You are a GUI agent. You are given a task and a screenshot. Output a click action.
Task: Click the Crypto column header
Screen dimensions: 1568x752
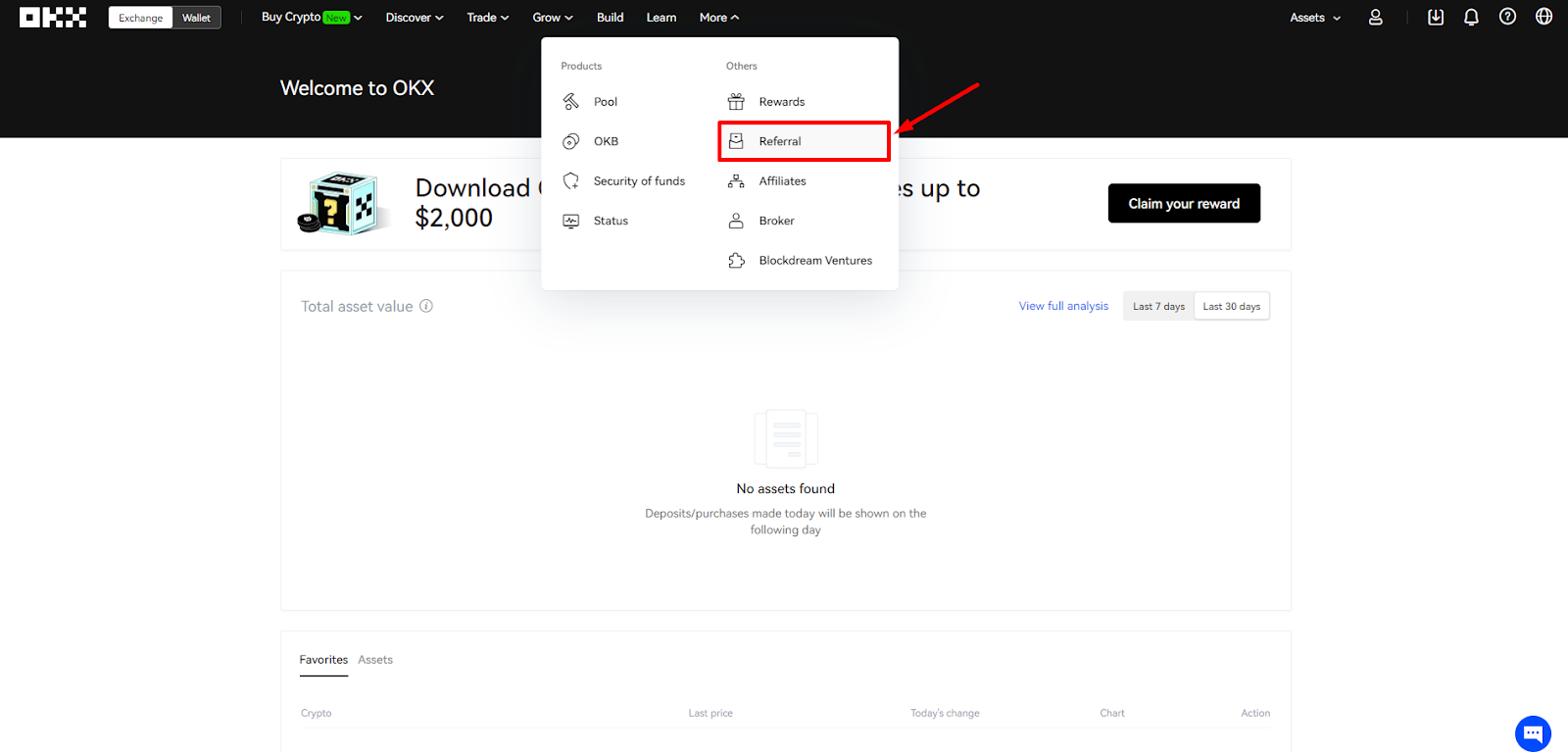(x=316, y=713)
